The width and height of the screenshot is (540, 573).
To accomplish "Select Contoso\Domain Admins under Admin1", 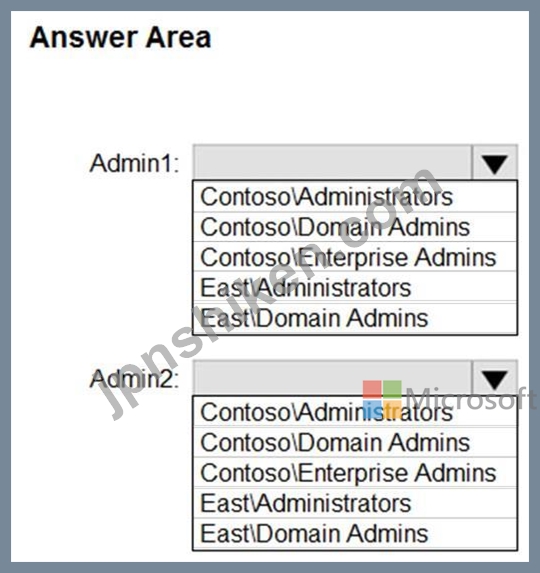I will point(355,227).
